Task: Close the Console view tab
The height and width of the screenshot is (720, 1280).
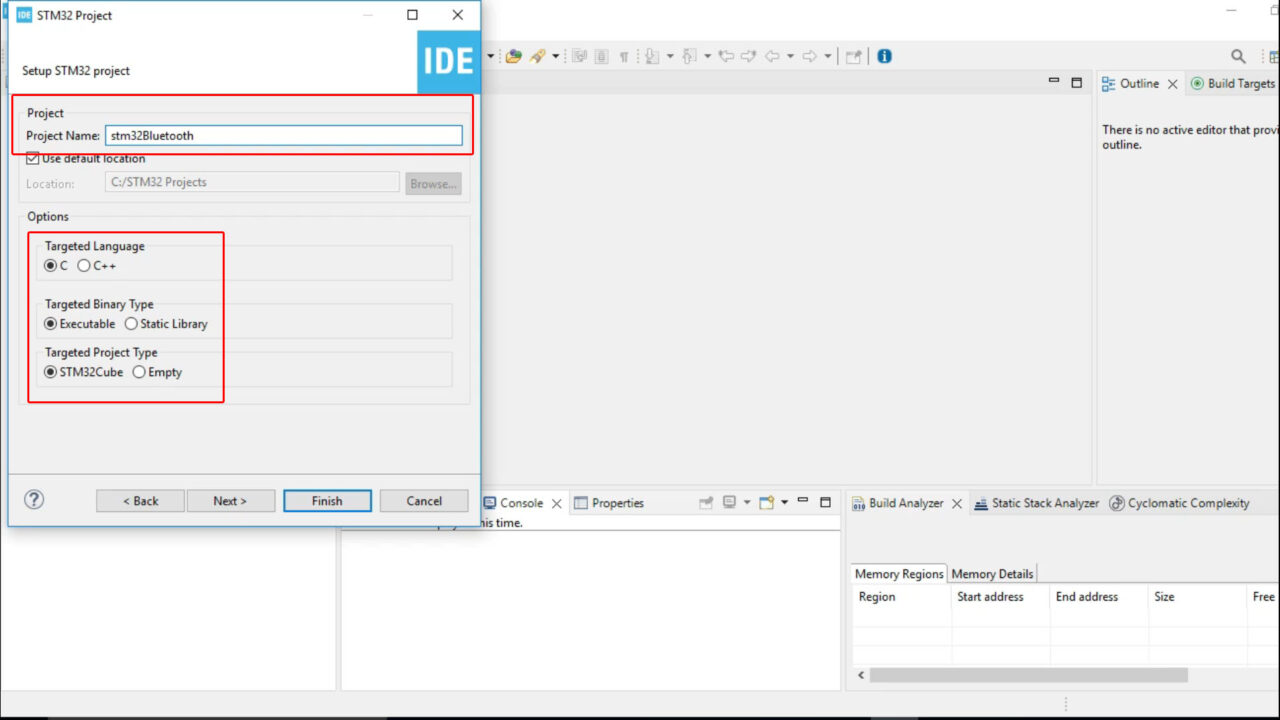Action: (x=556, y=503)
